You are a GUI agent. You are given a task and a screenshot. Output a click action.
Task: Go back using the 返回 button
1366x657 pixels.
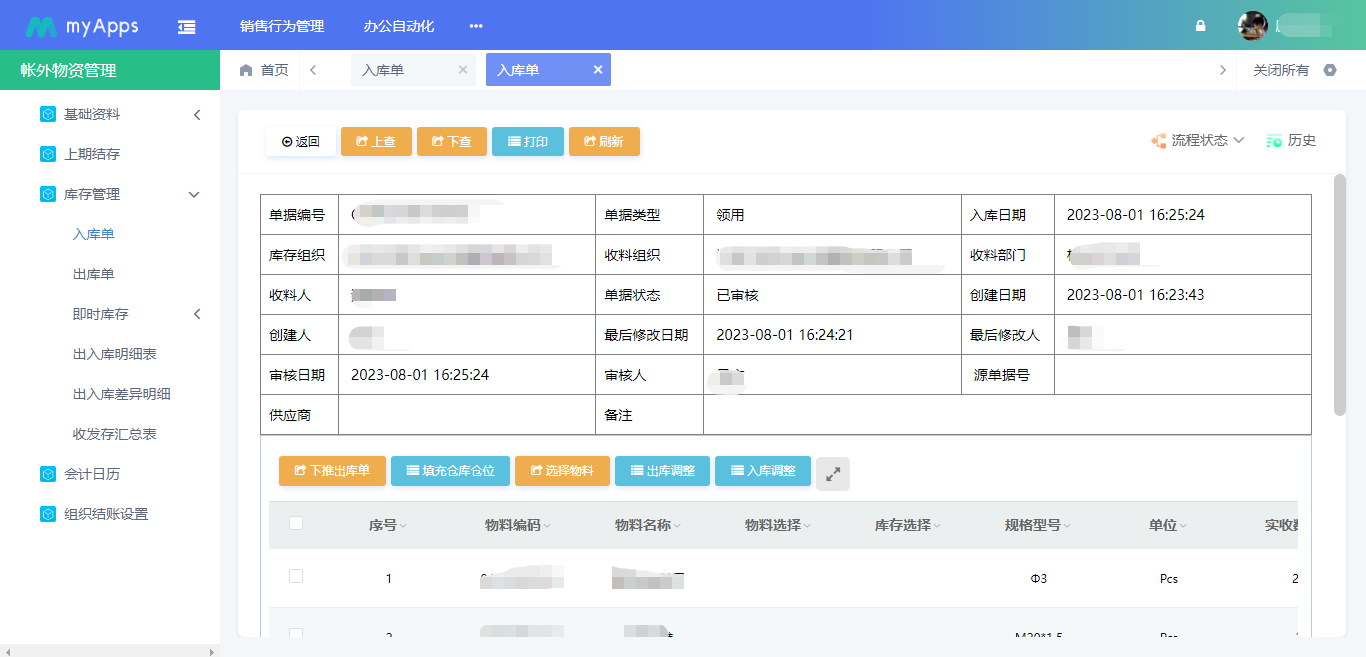(x=301, y=141)
